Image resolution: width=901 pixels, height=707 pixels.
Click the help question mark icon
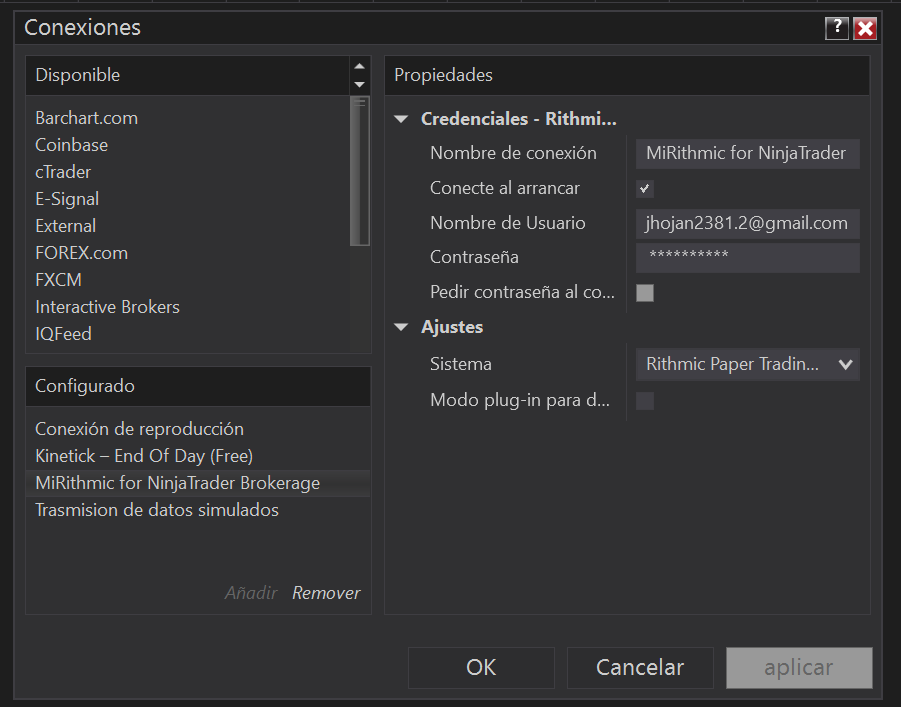coord(837,28)
